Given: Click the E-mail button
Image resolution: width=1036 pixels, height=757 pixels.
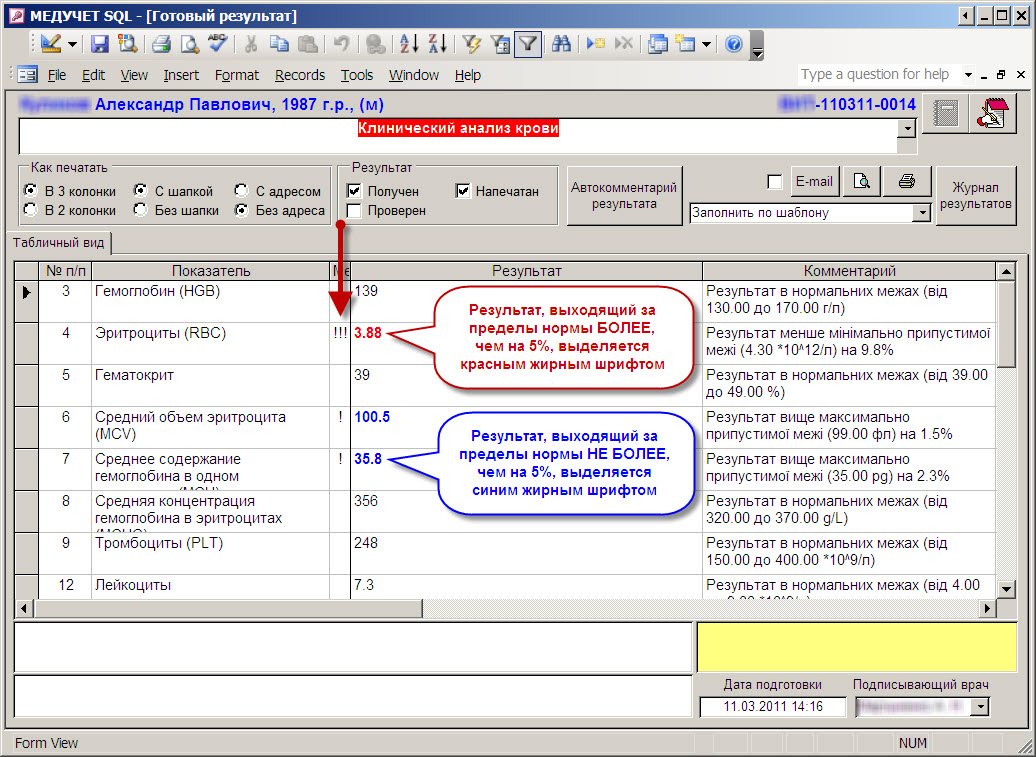Looking at the screenshot, I should 815,181.
